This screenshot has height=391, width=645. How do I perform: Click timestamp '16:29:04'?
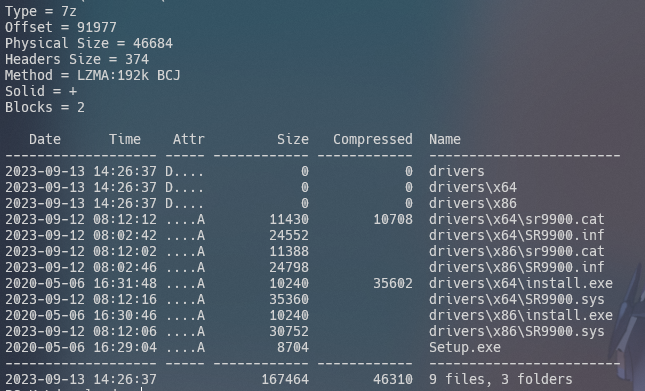125,348
